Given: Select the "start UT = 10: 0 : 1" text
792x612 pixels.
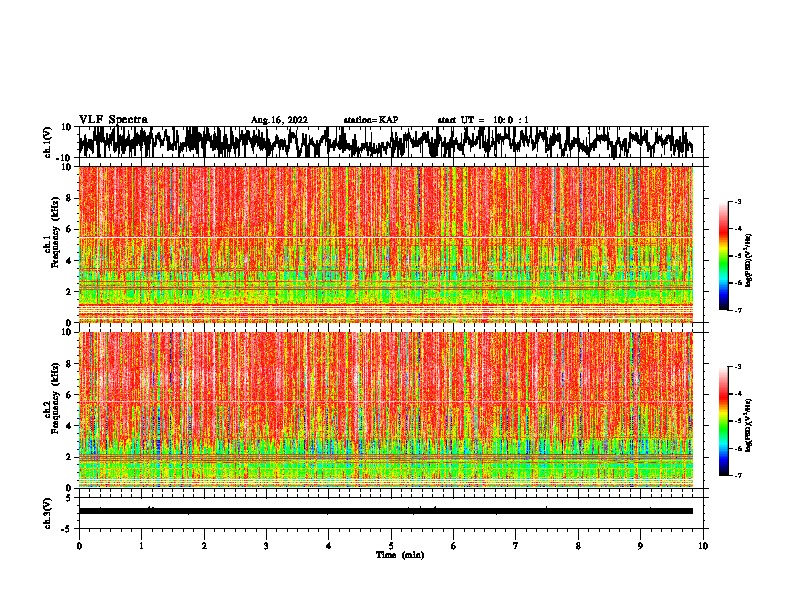Looking at the screenshot, I should (x=483, y=120).
